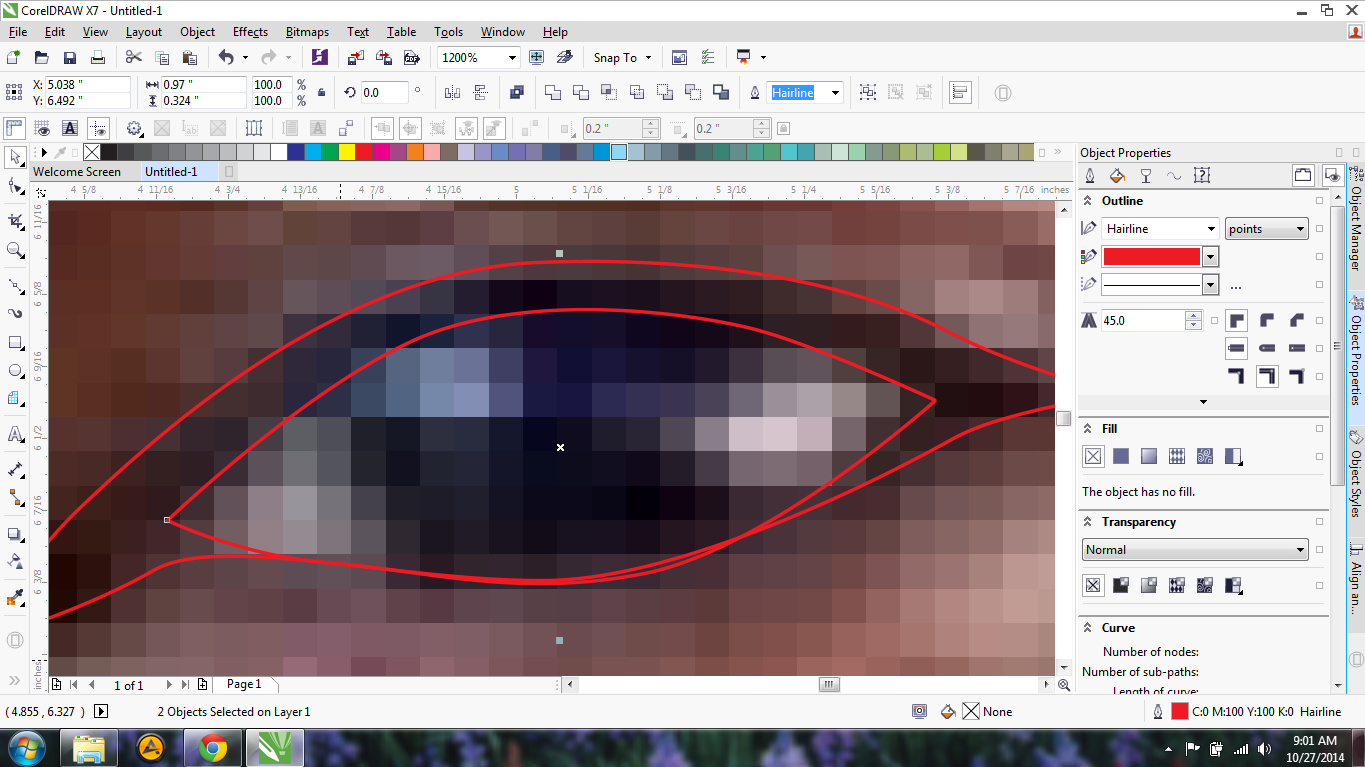Switch to the Fill section icon

(1117, 174)
